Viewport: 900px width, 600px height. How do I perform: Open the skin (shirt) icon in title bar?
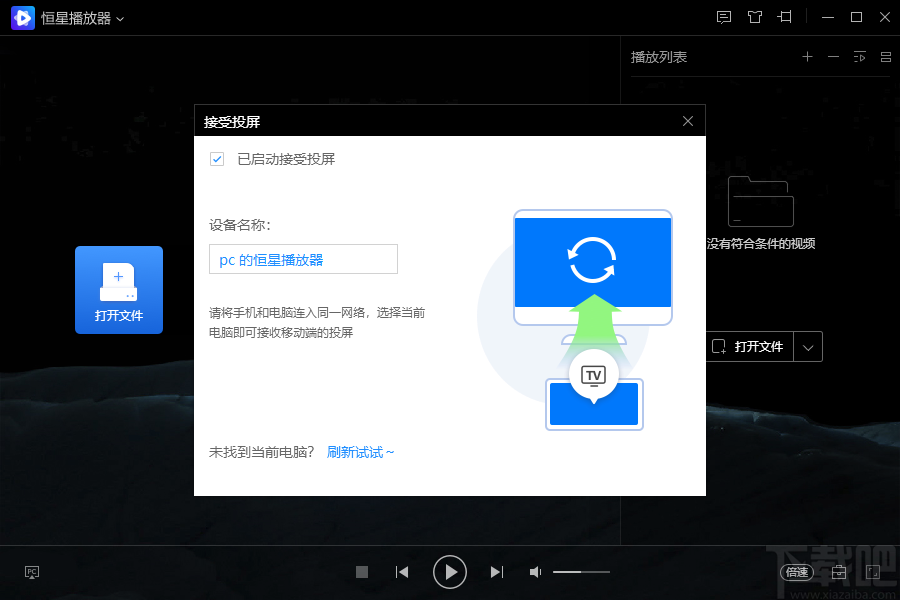(x=755, y=17)
